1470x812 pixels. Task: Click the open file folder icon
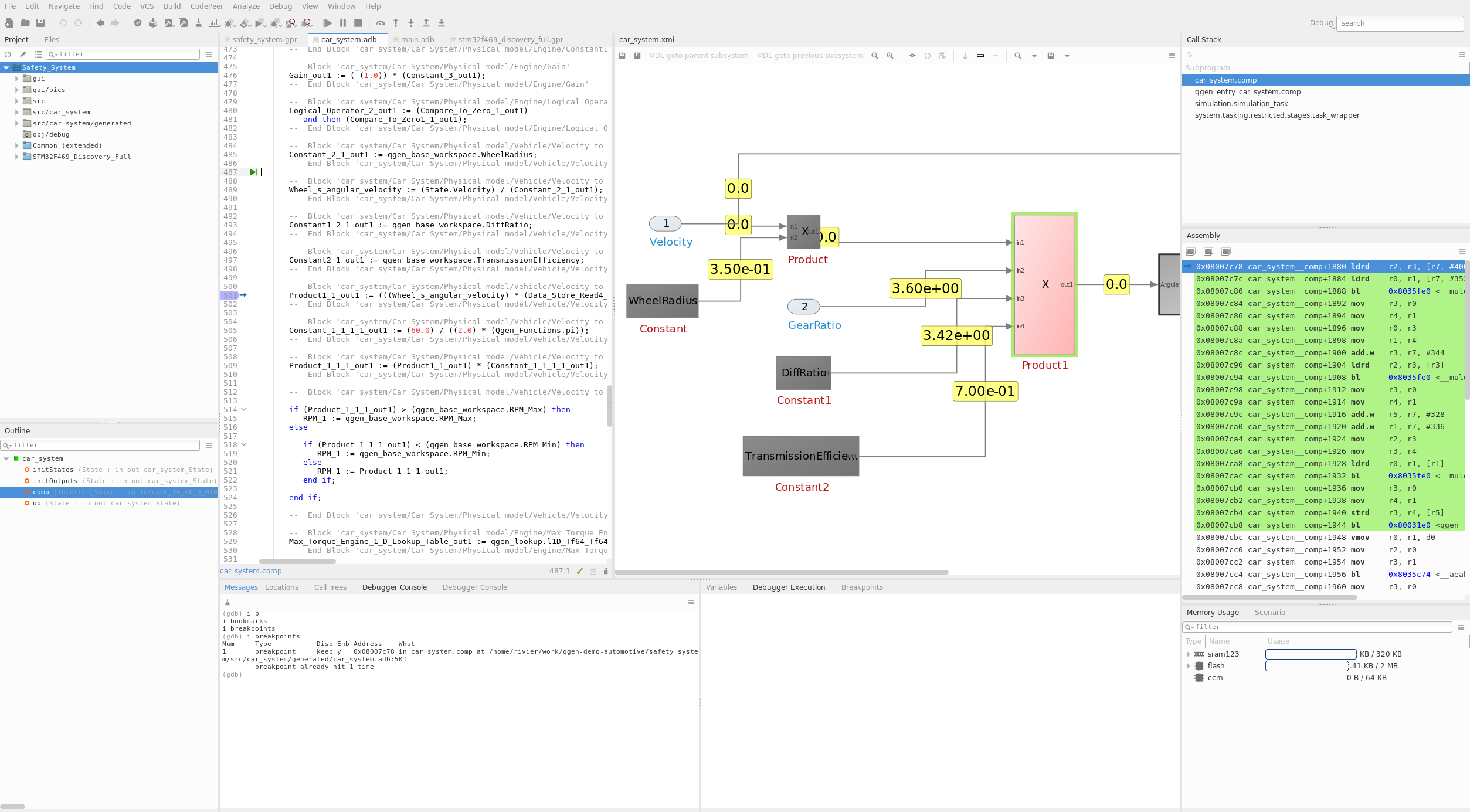25,23
